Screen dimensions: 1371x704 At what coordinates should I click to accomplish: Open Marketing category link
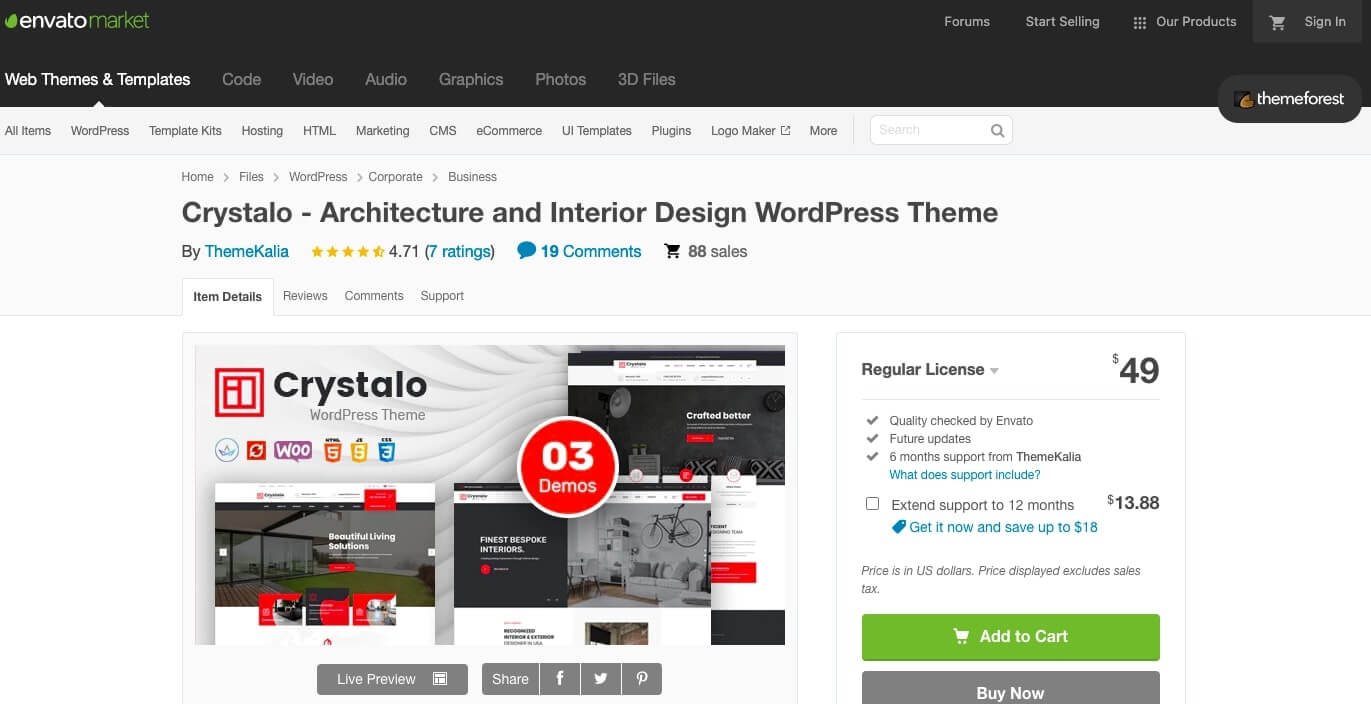383,131
